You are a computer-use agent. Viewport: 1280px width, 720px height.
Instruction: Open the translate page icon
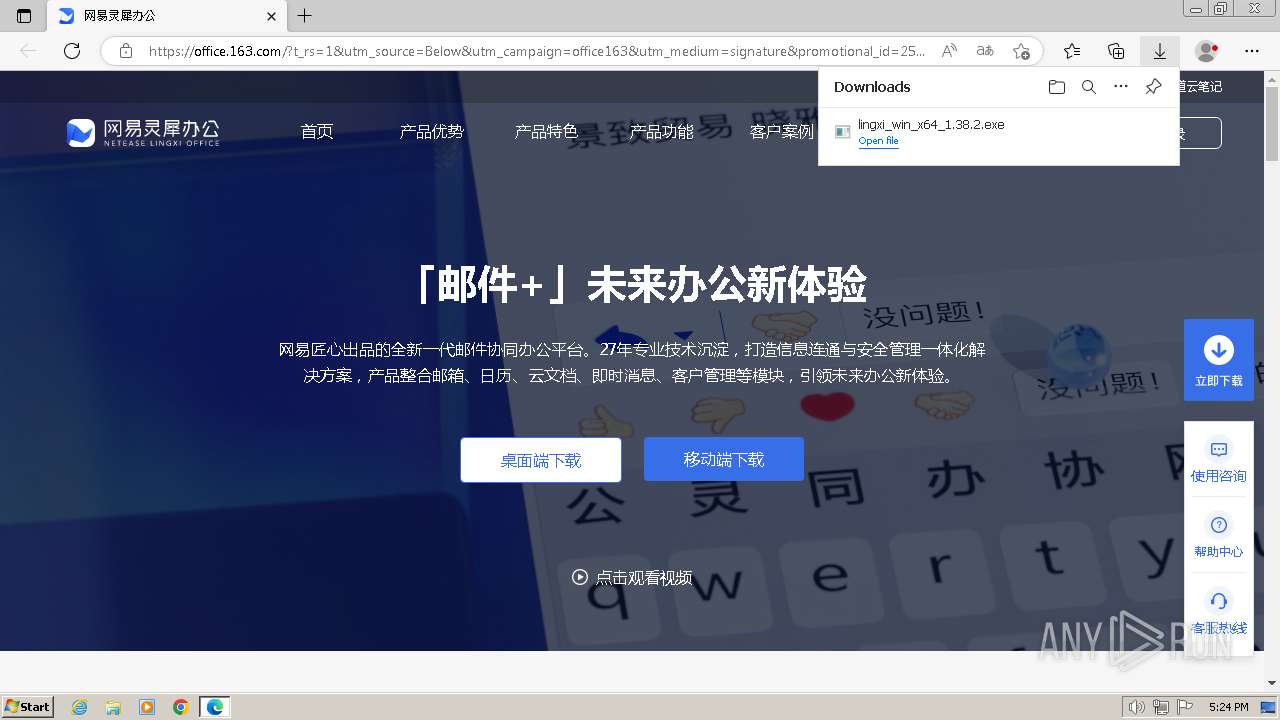point(985,51)
